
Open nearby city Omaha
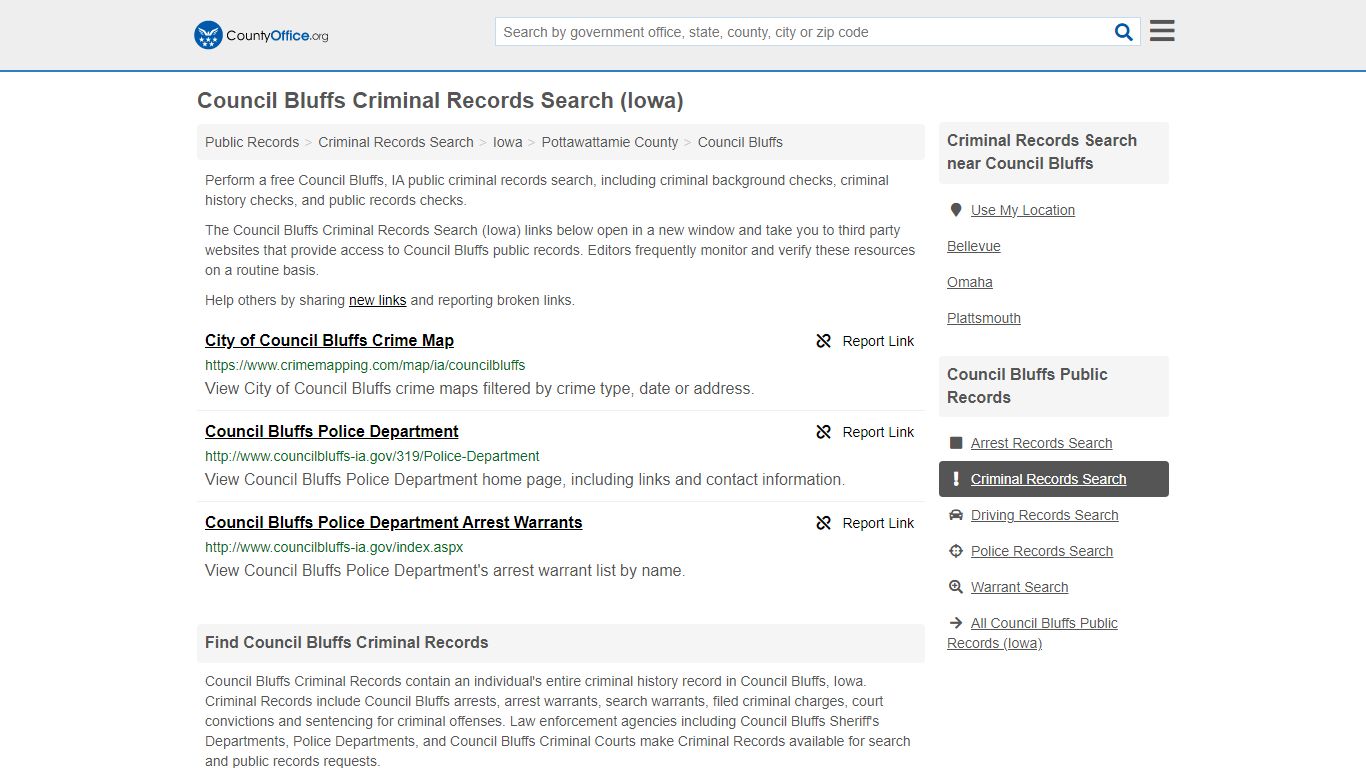pos(970,282)
